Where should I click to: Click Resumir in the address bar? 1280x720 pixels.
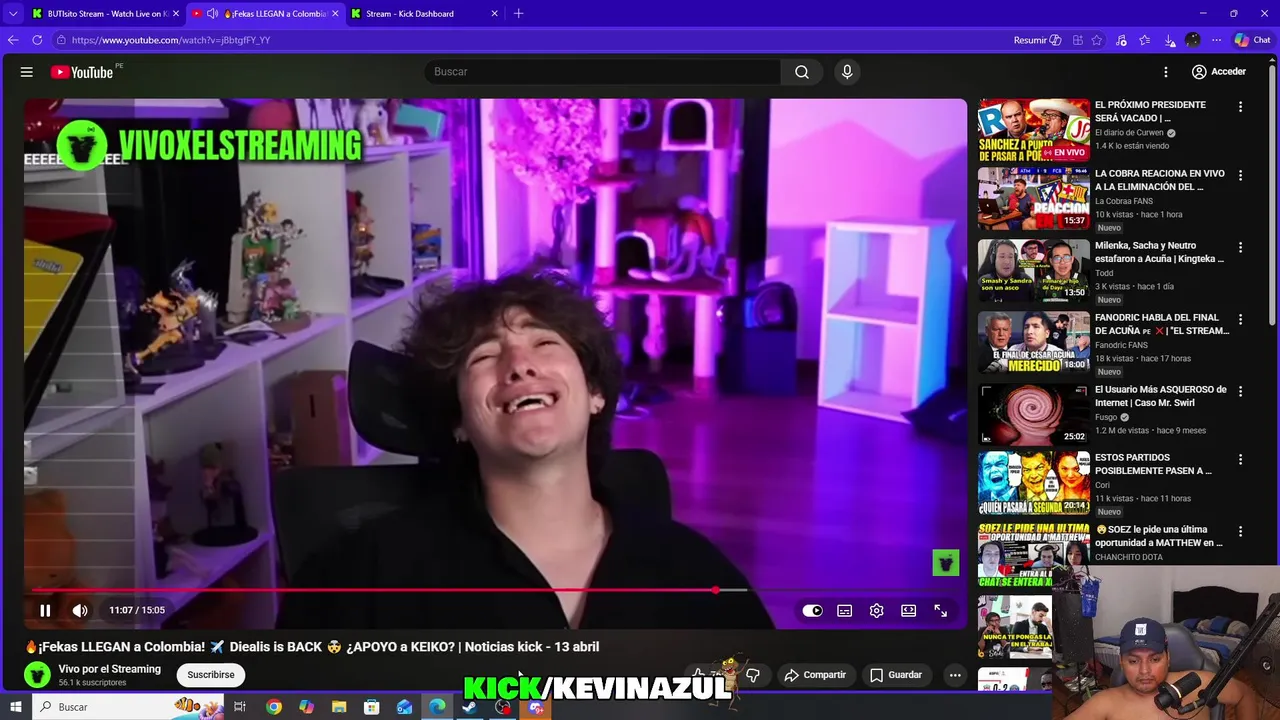pyautogui.click(x=1037, y=40)
